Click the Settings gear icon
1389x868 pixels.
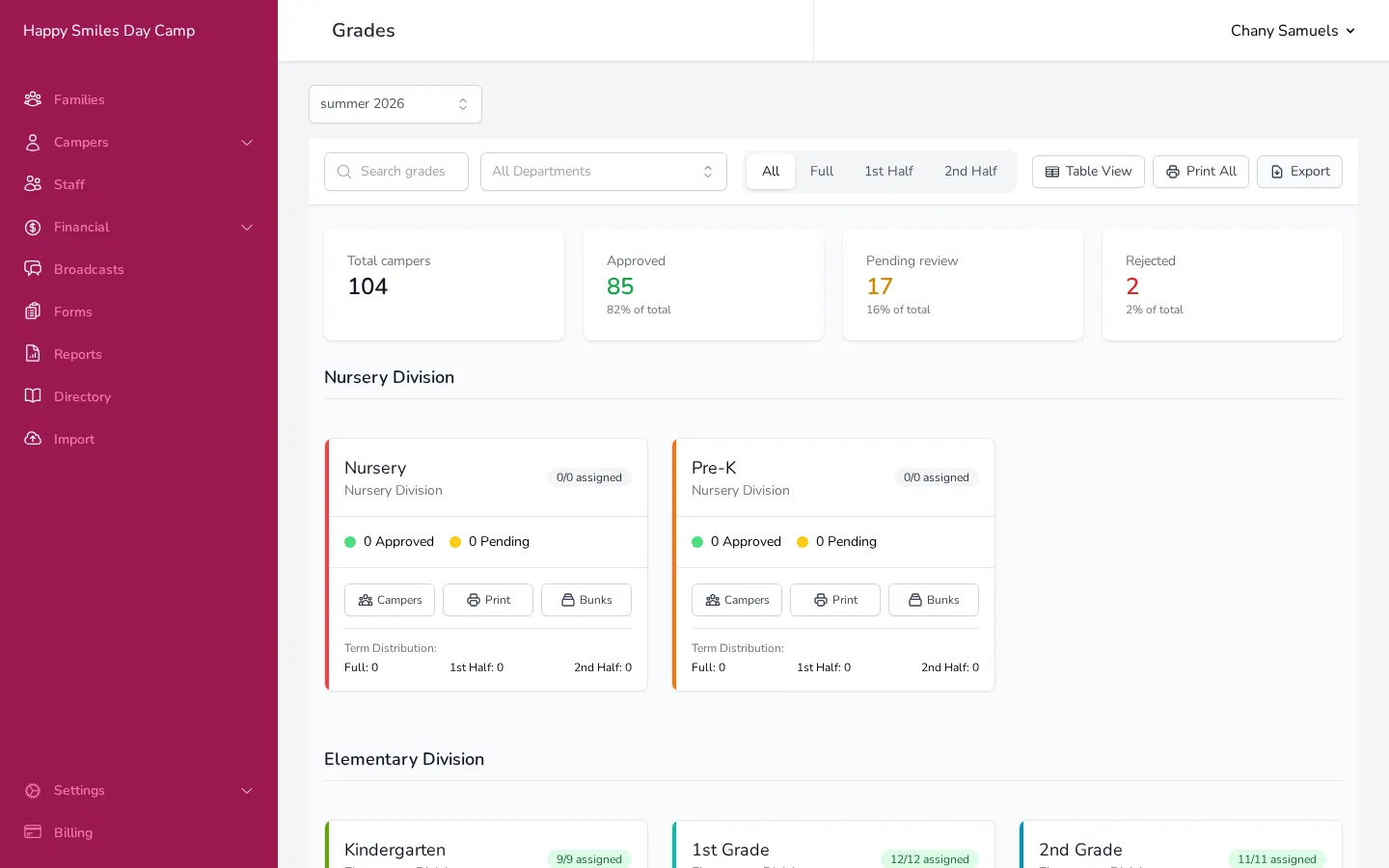point(33,790)
